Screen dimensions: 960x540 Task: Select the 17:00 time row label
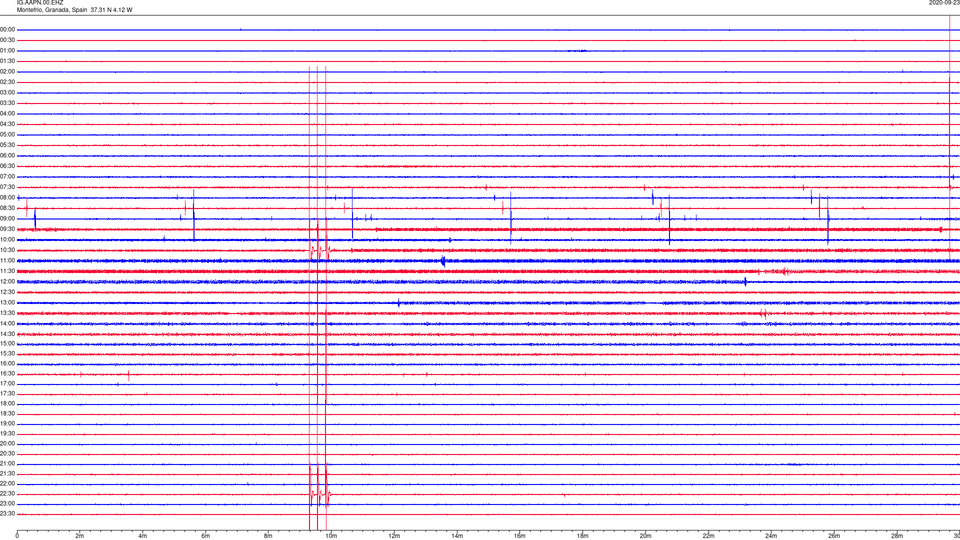(7, 384)
